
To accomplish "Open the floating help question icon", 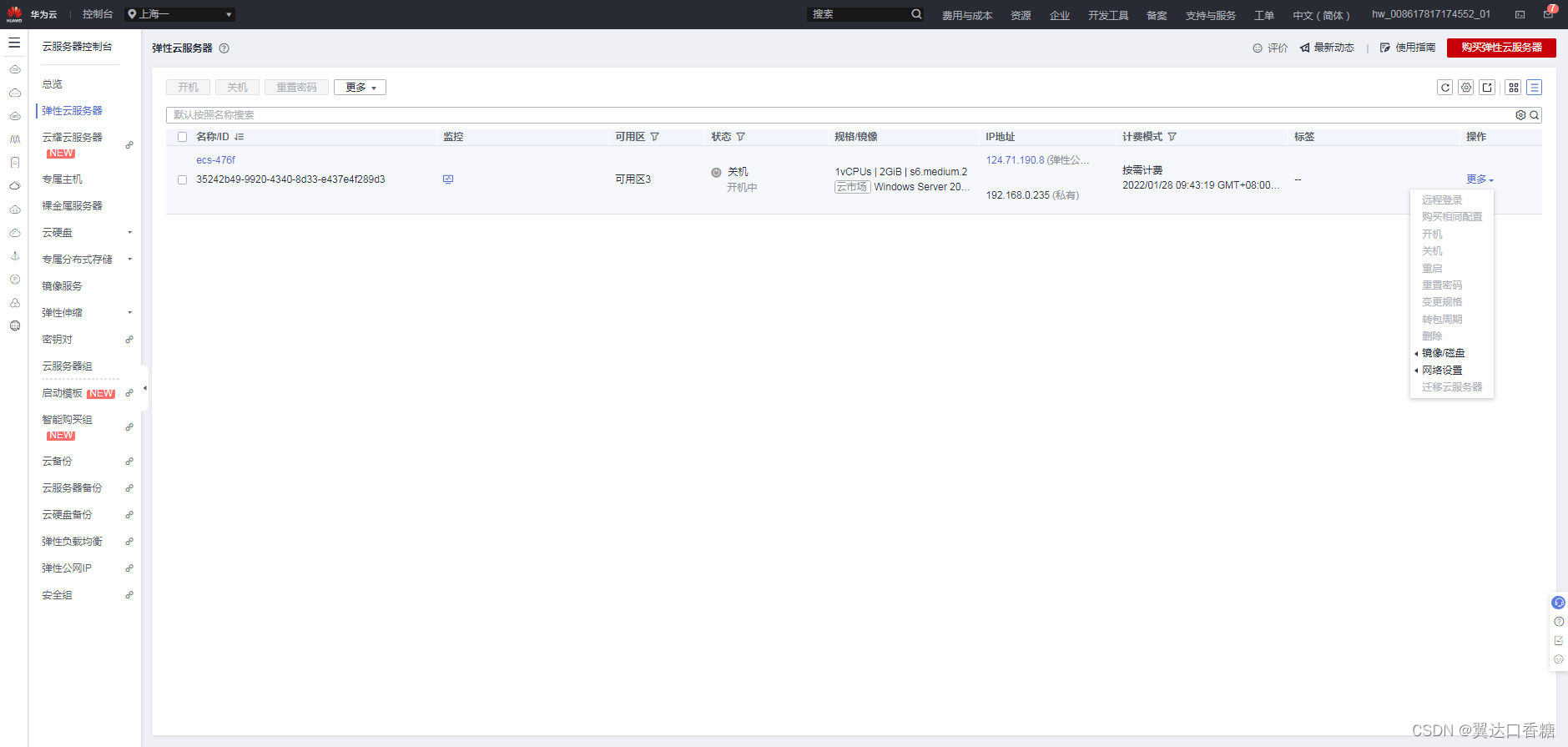I will pyautogui.click(x=1558, y=622).
